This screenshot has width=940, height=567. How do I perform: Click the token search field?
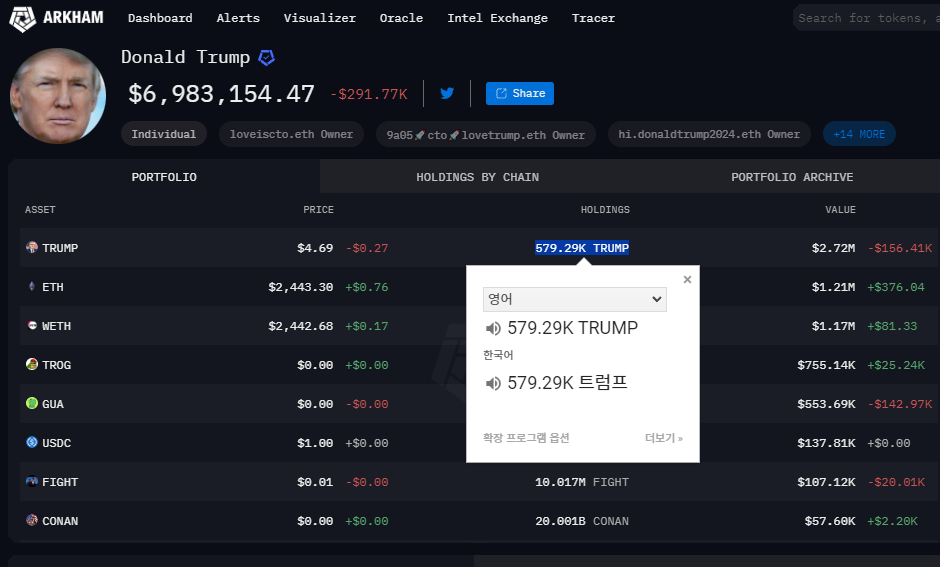click(x=866, y=18)
